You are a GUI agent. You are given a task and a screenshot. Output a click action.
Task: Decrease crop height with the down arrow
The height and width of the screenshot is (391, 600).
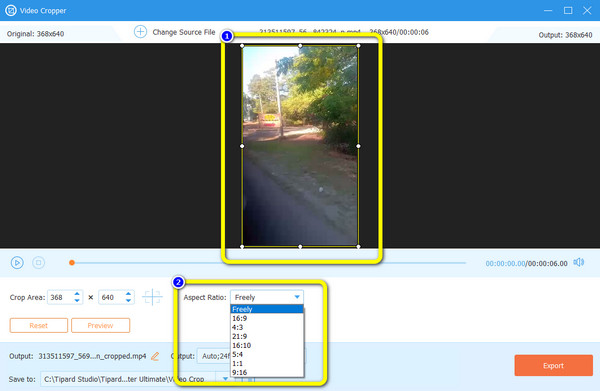(x=129, y=301)
